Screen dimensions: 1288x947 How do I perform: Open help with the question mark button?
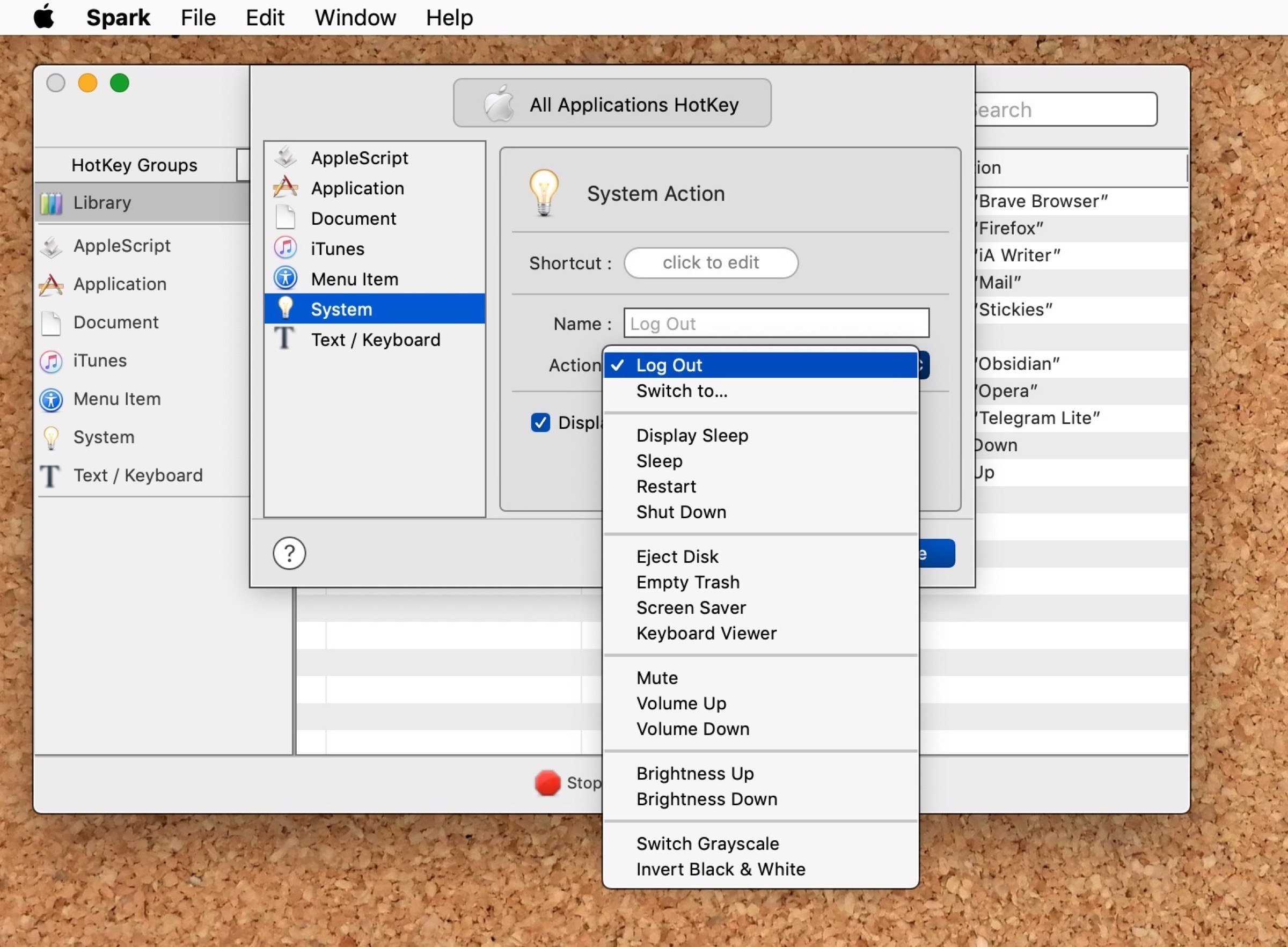(x=289, y=553)
